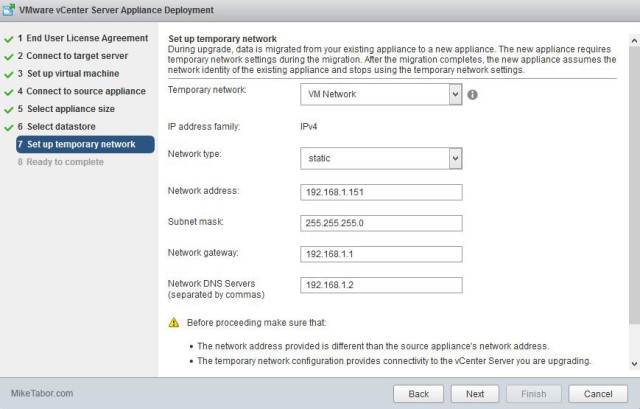Click the Back button
Image resolution: width=640 pixels, height=409 pixels.
(418, 394)
